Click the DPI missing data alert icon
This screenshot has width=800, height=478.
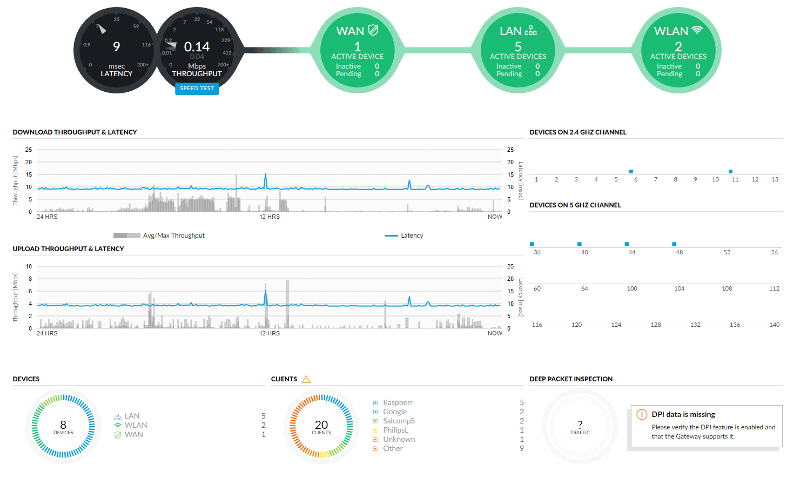point(641,414)
